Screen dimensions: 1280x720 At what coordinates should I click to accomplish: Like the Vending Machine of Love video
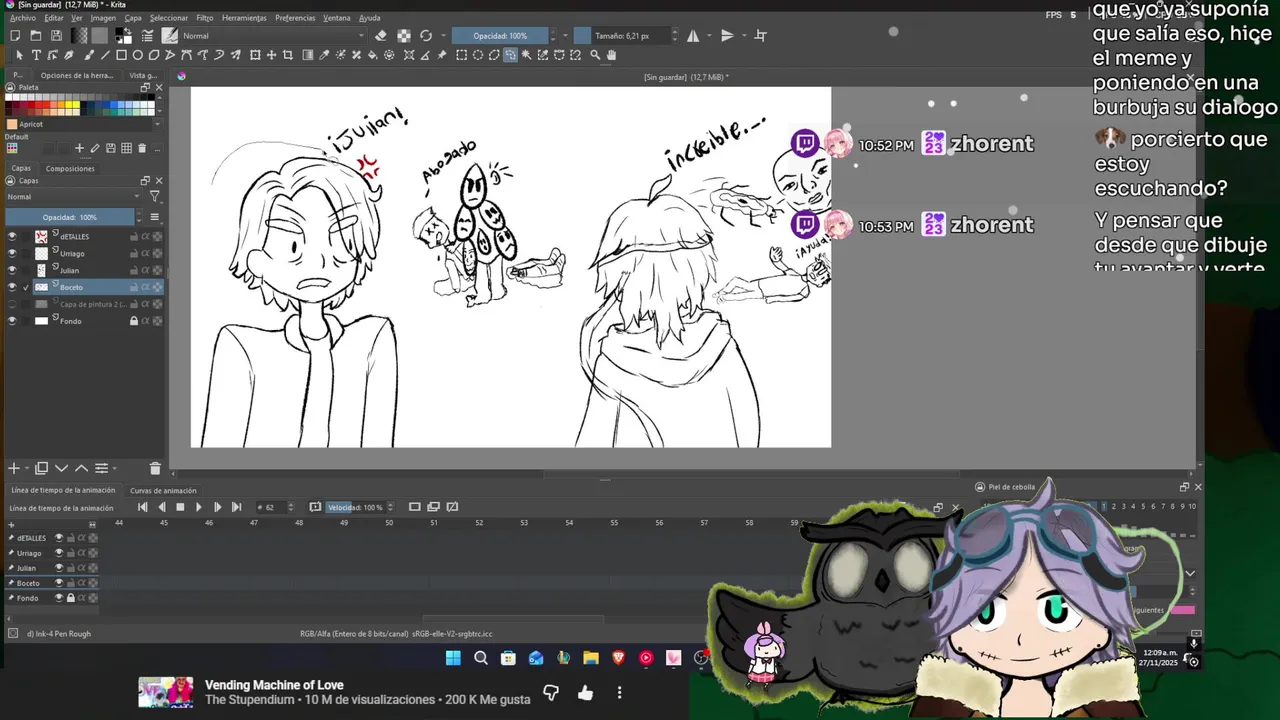[x=585, y=692]
